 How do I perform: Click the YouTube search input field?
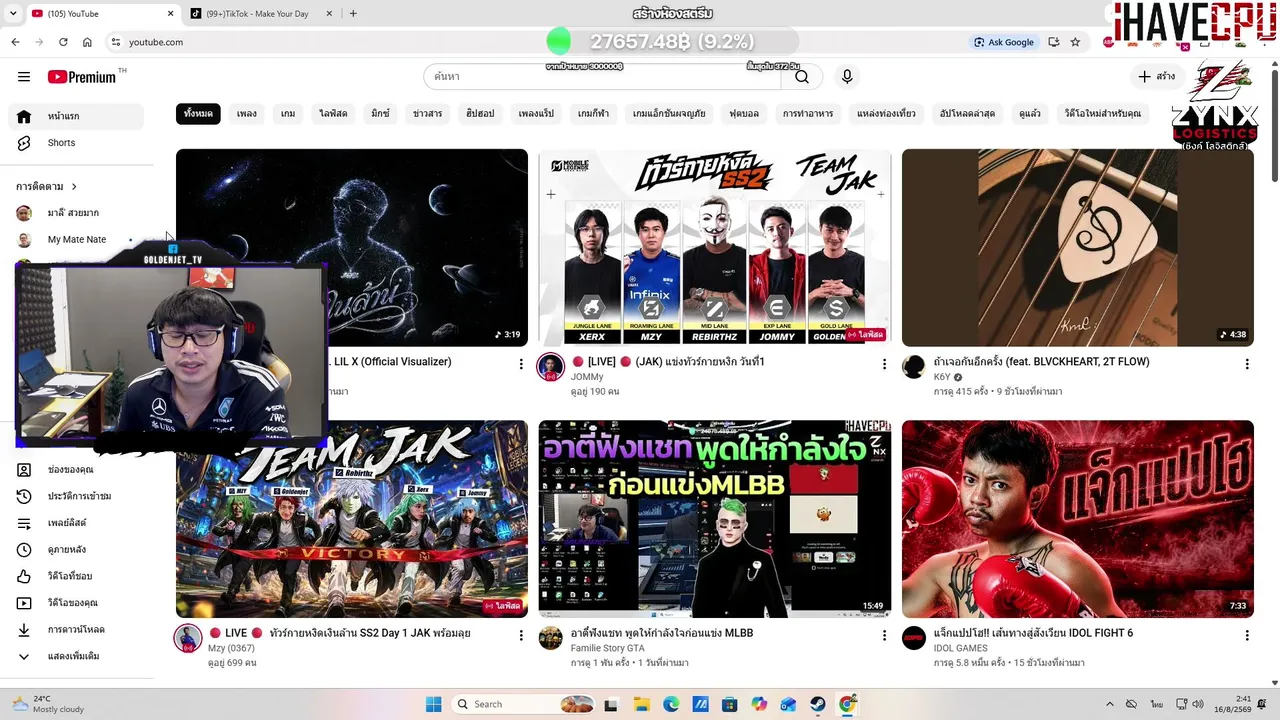point(602,77)
